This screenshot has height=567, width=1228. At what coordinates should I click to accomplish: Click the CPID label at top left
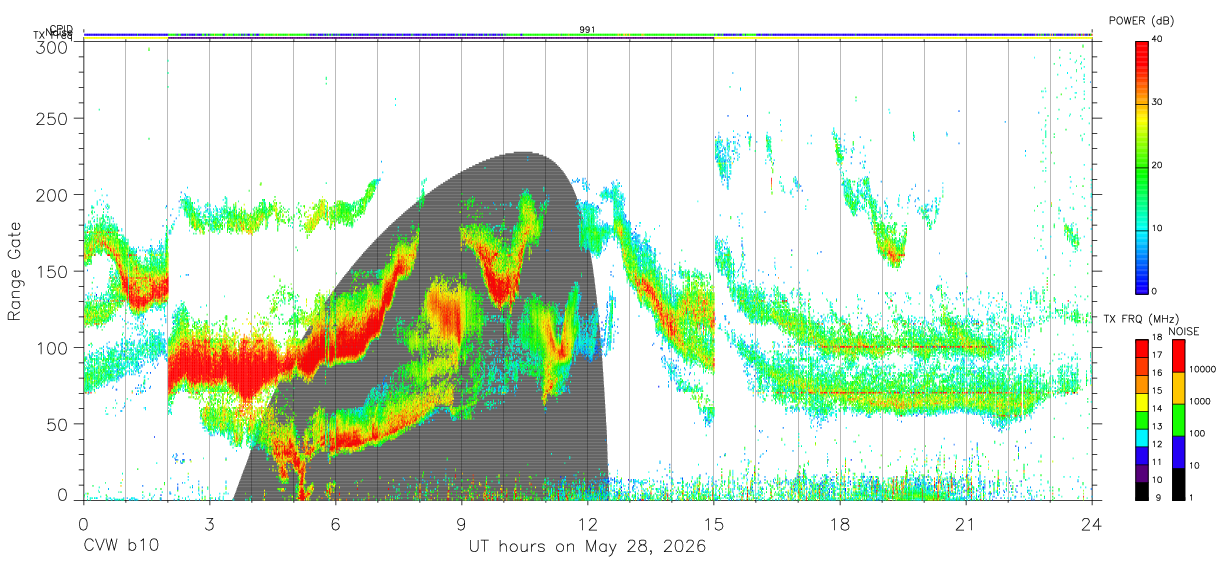coord(61,29)
